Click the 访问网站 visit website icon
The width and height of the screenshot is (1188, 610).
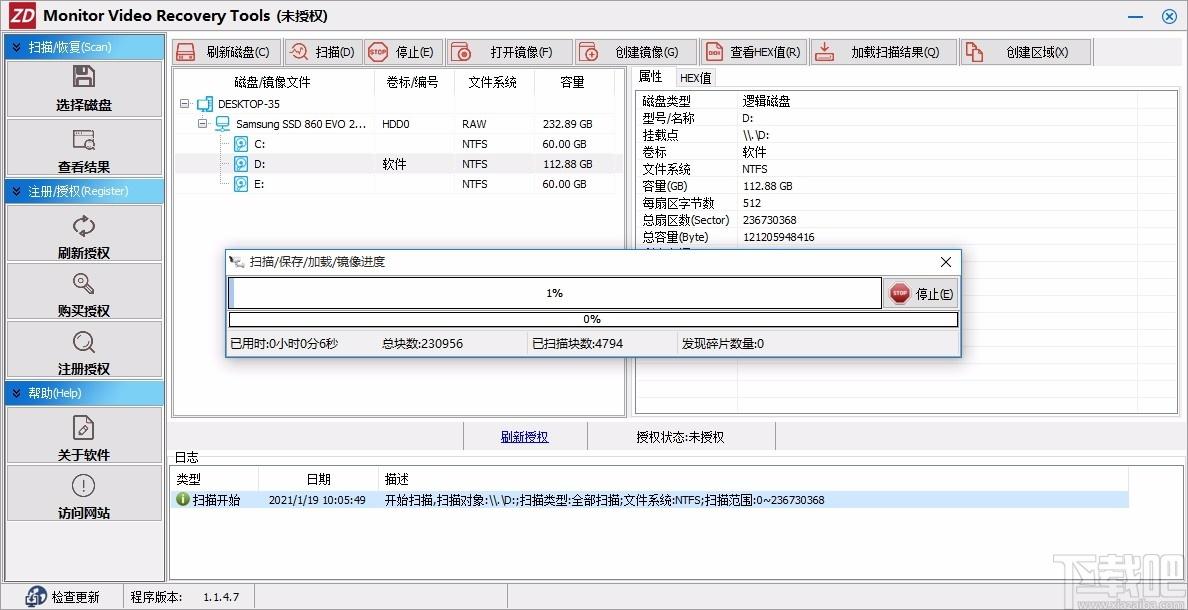(x=84, y=486)
